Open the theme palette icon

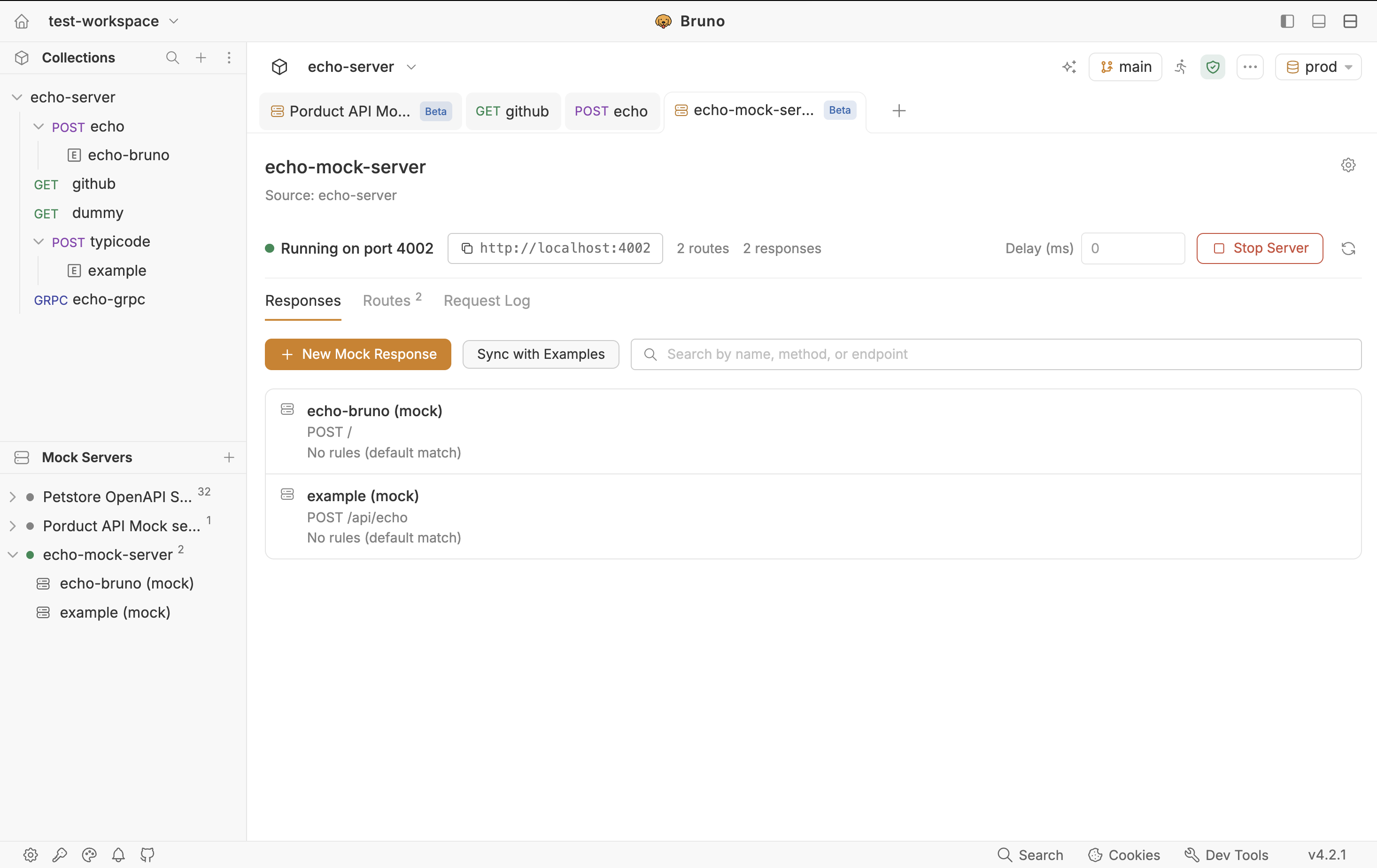coord(89,855)
